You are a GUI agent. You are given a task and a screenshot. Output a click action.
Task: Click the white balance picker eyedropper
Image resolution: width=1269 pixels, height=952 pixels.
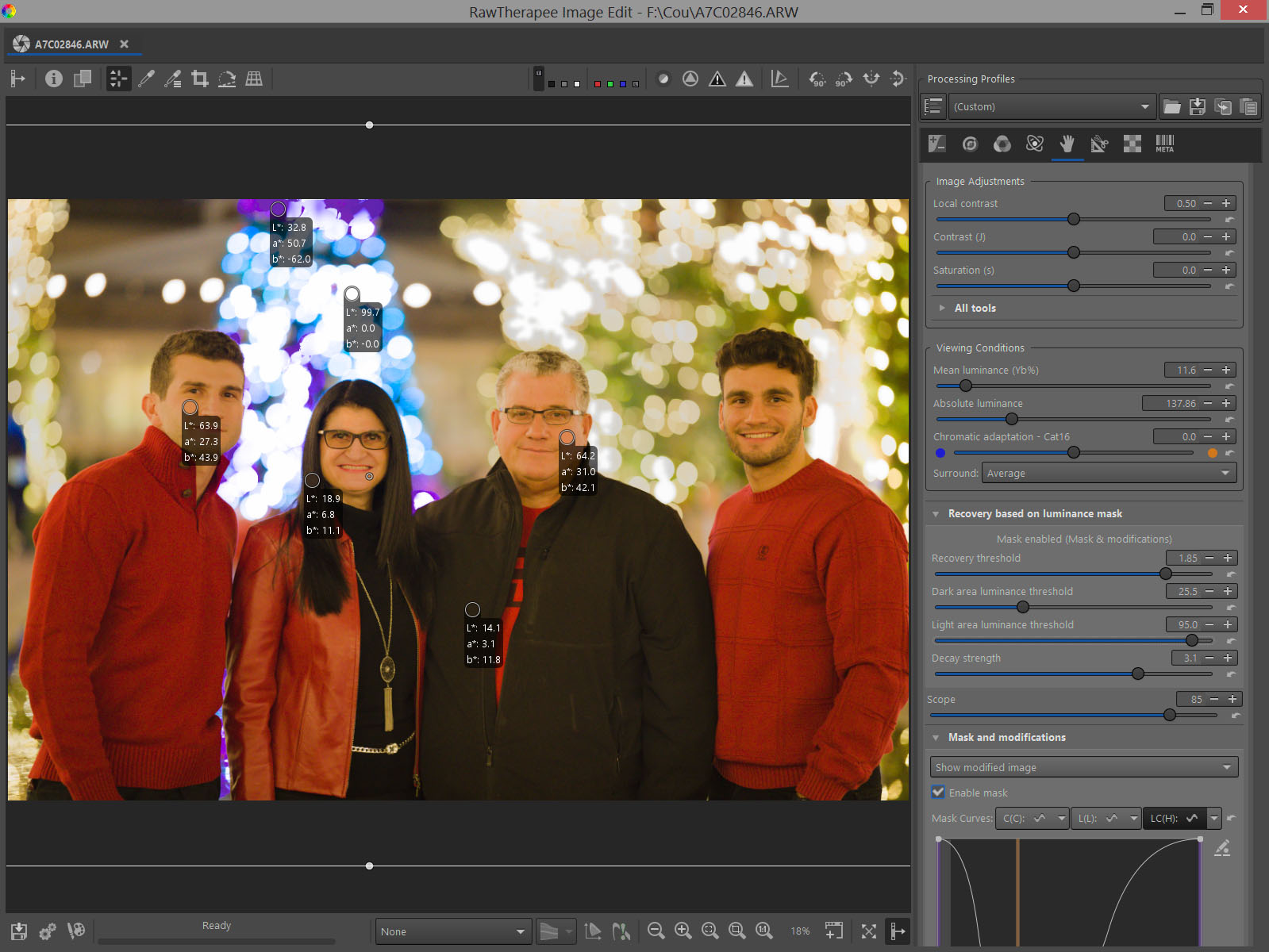[146, 79]
